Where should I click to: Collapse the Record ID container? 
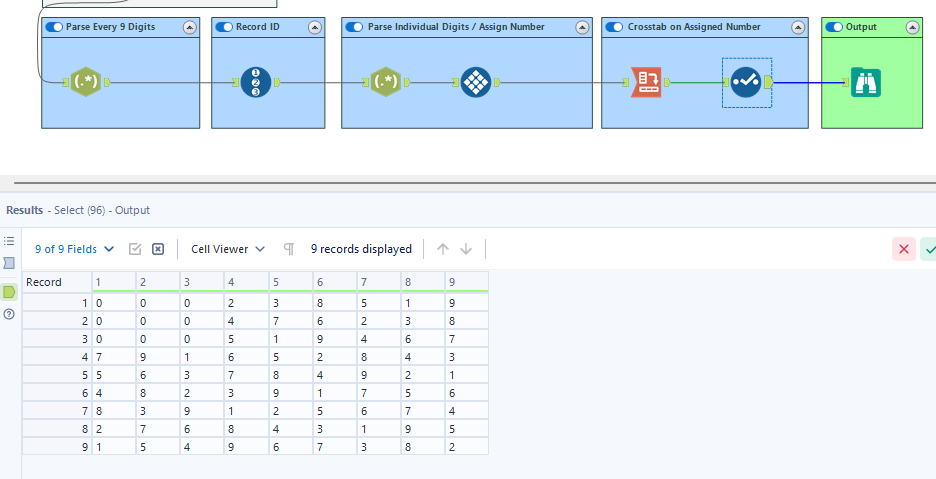[x=315, y=27]
